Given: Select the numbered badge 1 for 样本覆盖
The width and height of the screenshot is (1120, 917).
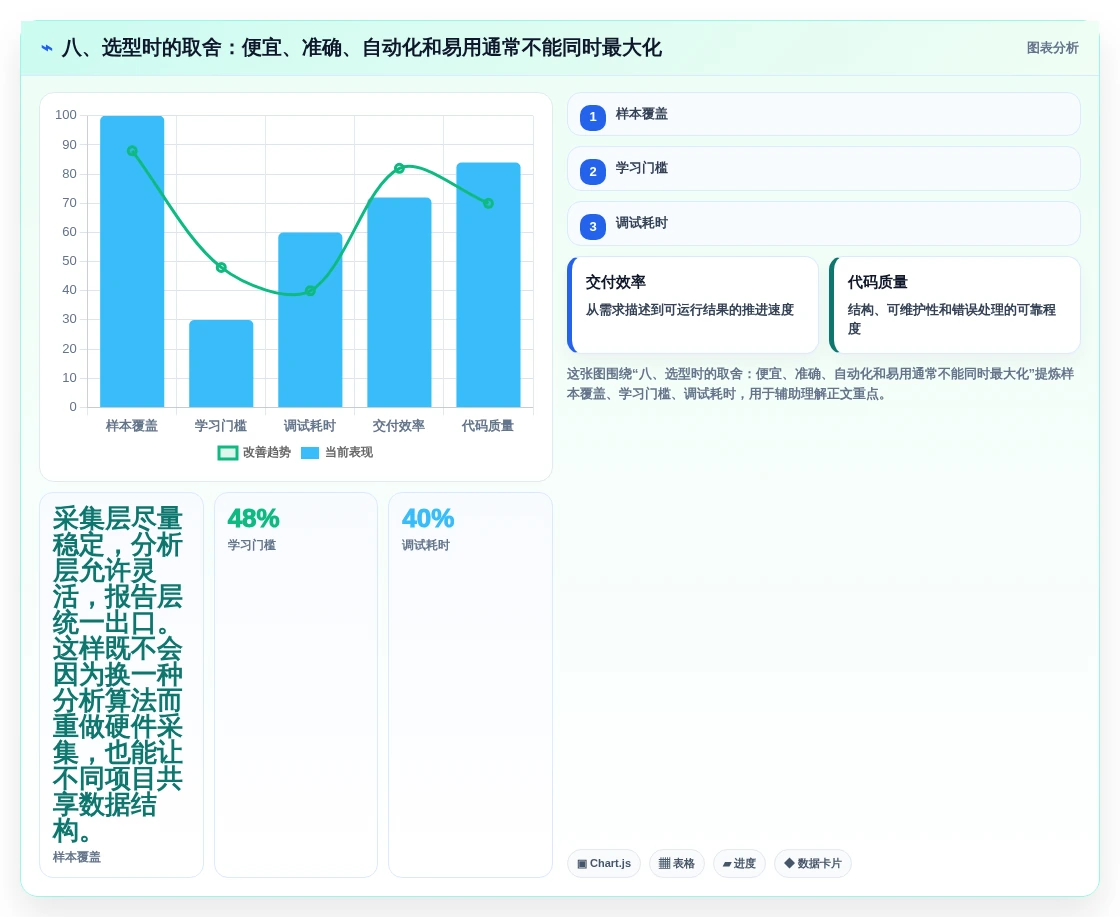Looking at the screenshot, I should tap(593, 117).
